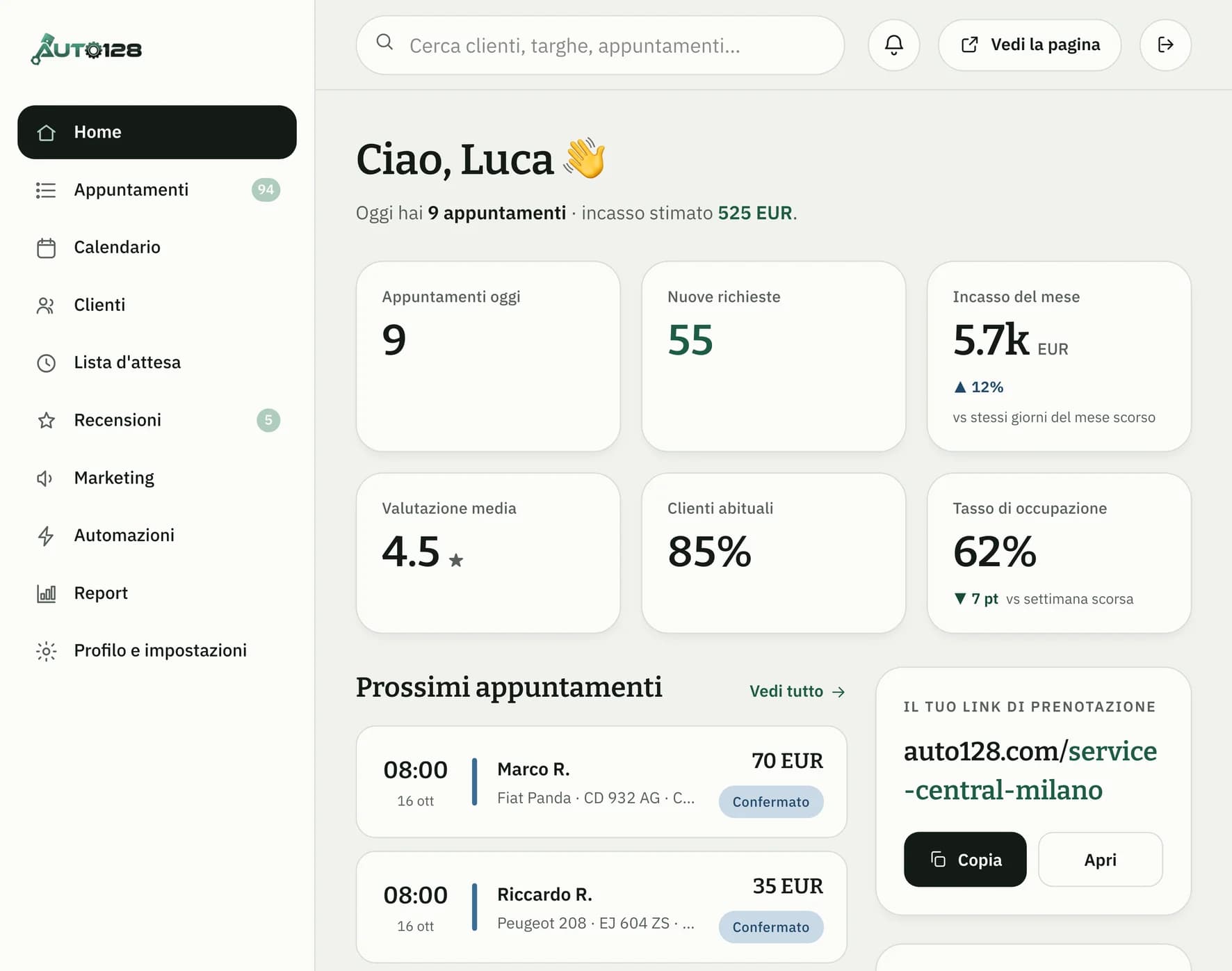Click the star beside 4.5 rating
This screenshot has height=971, width=1232.
pos(456,560)
